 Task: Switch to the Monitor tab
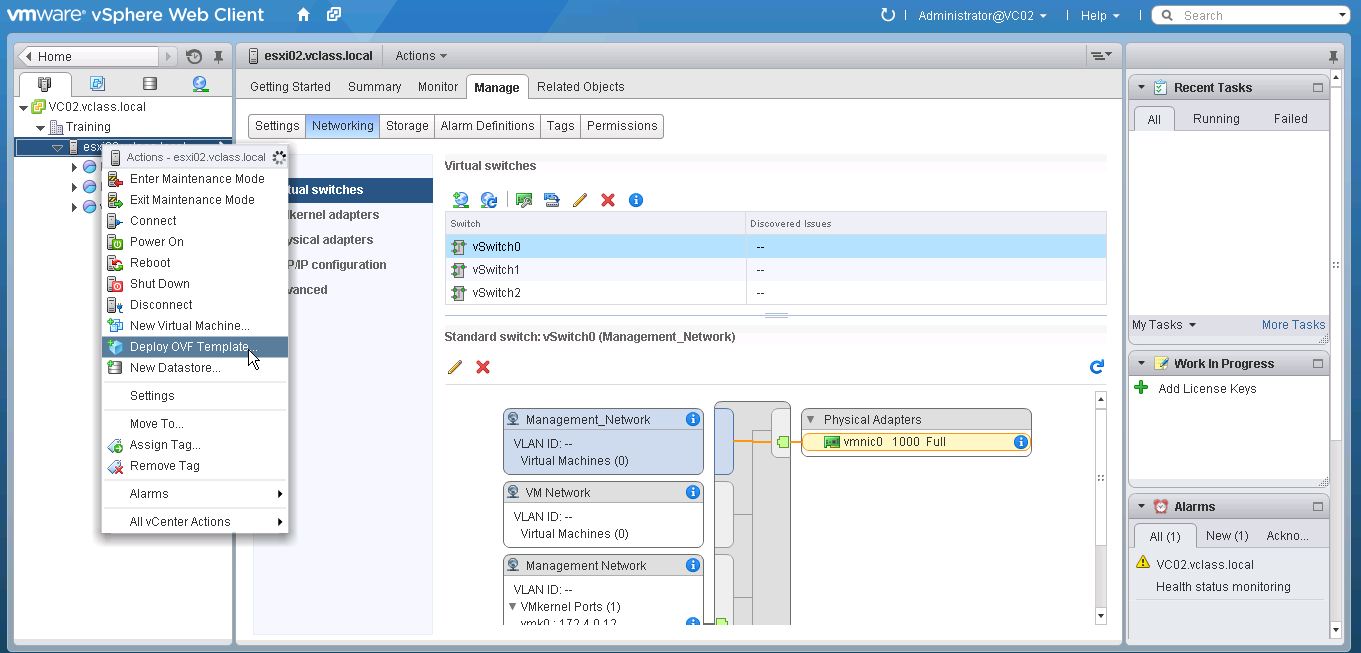click(438, 87)
